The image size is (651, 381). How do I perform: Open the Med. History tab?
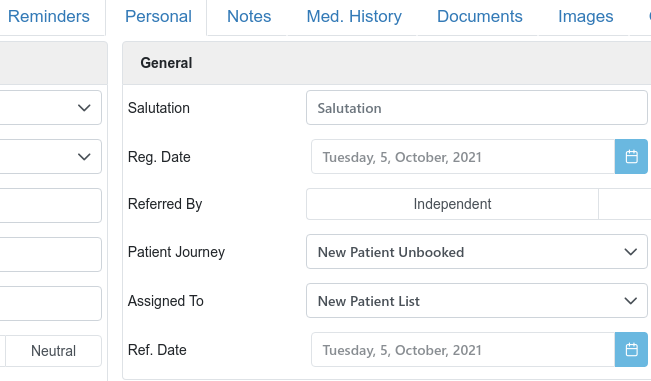pyautogui.click(x=354, y=17)
